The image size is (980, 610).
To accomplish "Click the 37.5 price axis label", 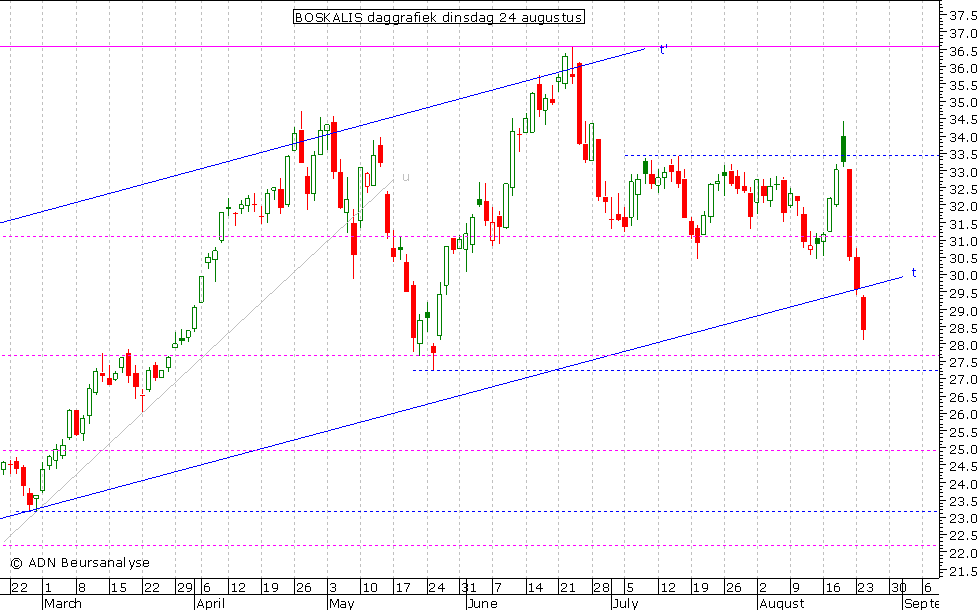I will point(963,16).
